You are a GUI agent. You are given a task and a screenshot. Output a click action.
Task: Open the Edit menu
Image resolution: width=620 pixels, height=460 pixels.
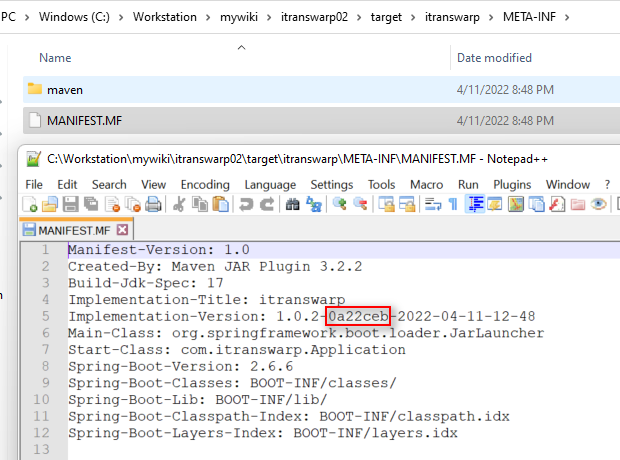pyautogui.click(x=67, y=184)
